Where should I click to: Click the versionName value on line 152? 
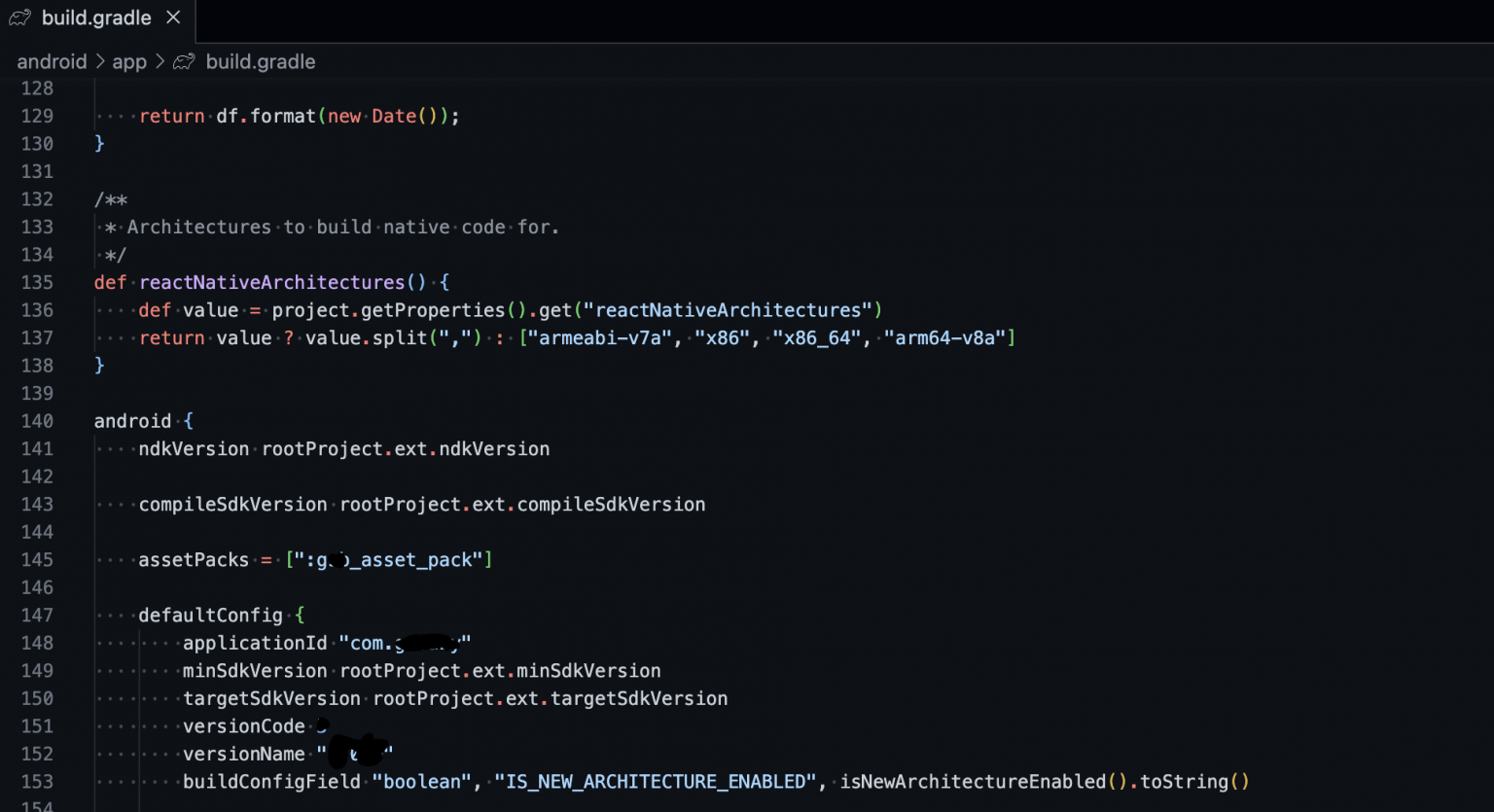coord(355,754)
